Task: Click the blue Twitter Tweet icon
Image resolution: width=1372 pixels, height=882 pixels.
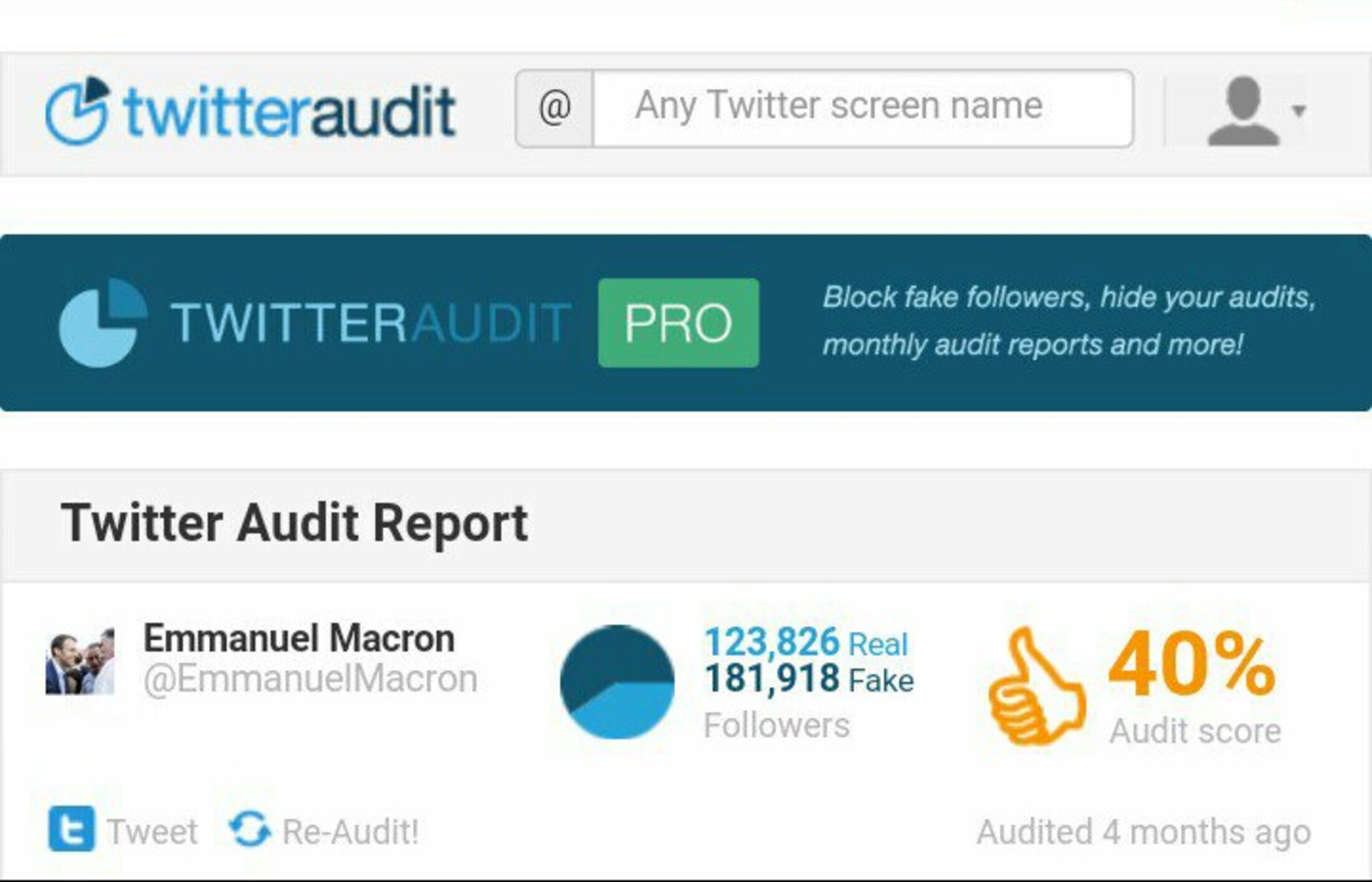Action: tap(72, 829)
